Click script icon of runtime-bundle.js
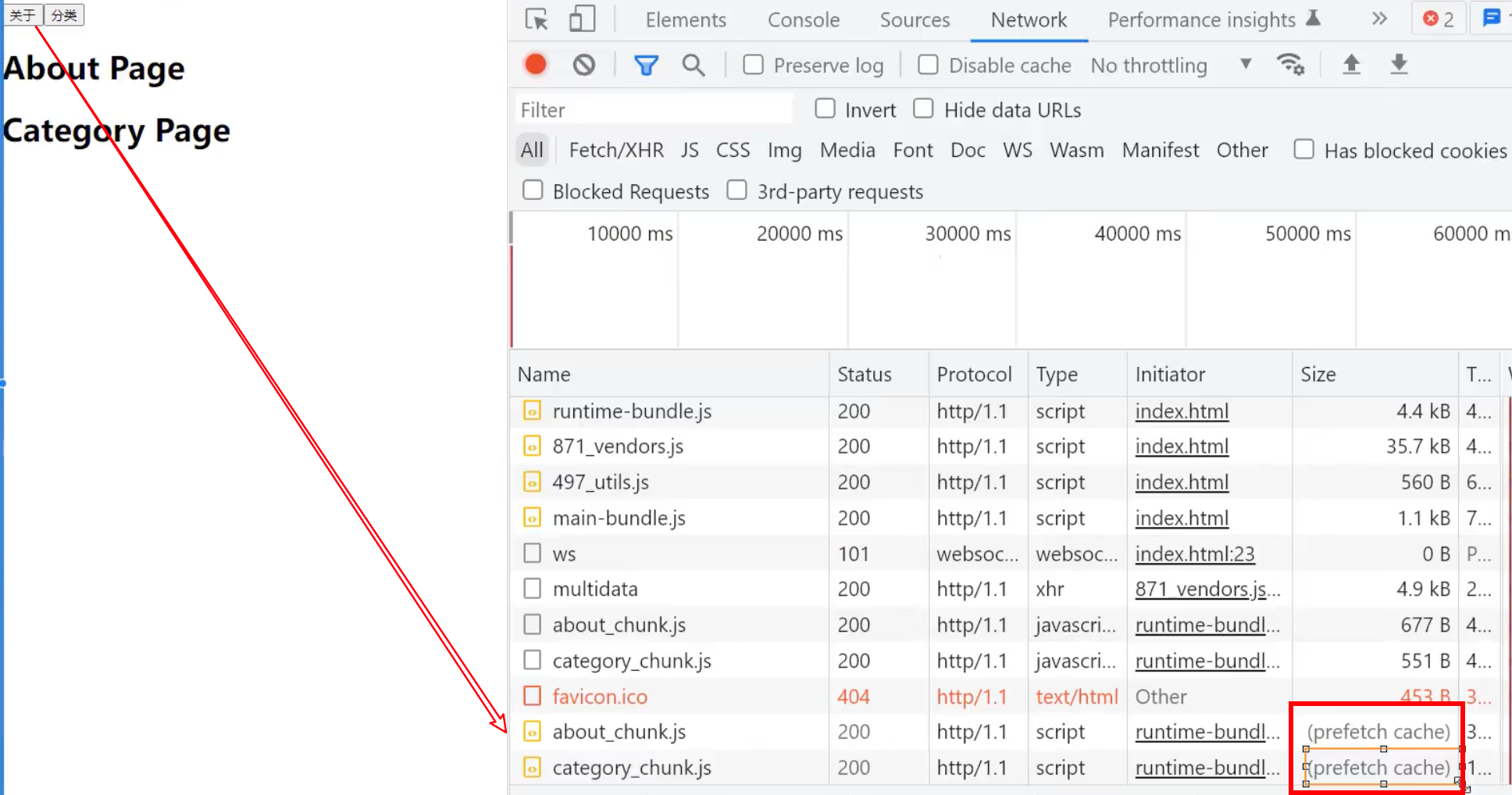Screen dimensions: 1512x795 (x=532, y=411)
